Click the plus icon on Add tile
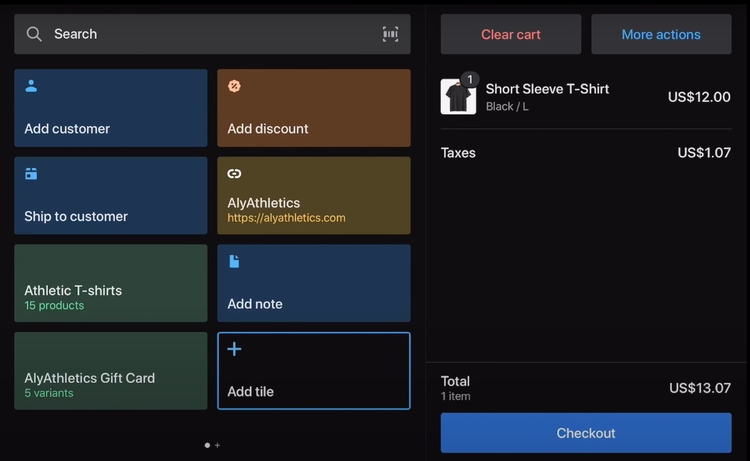 click(x=234, y=349)
